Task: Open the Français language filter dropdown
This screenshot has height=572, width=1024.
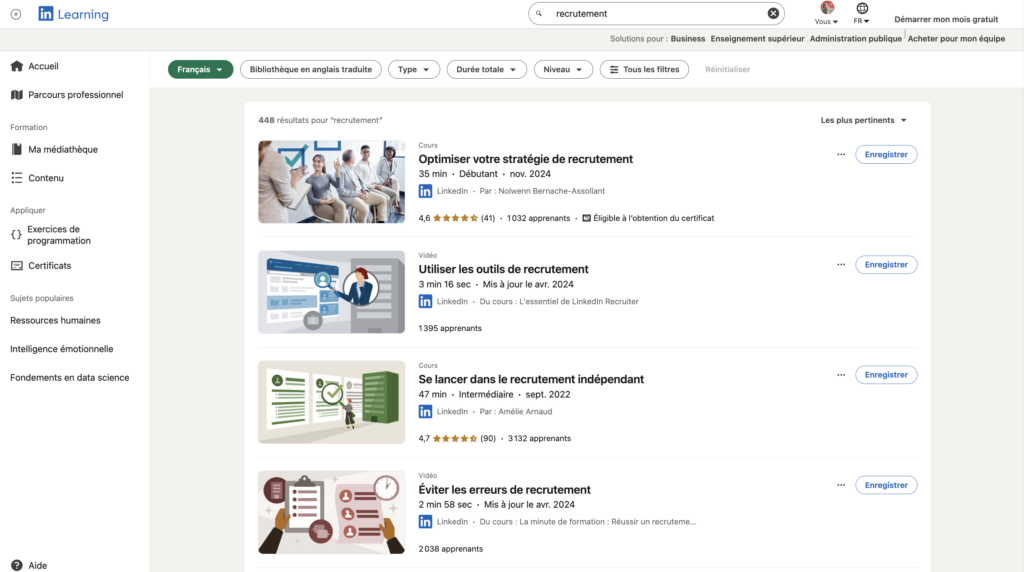Action: coord(200,69)
